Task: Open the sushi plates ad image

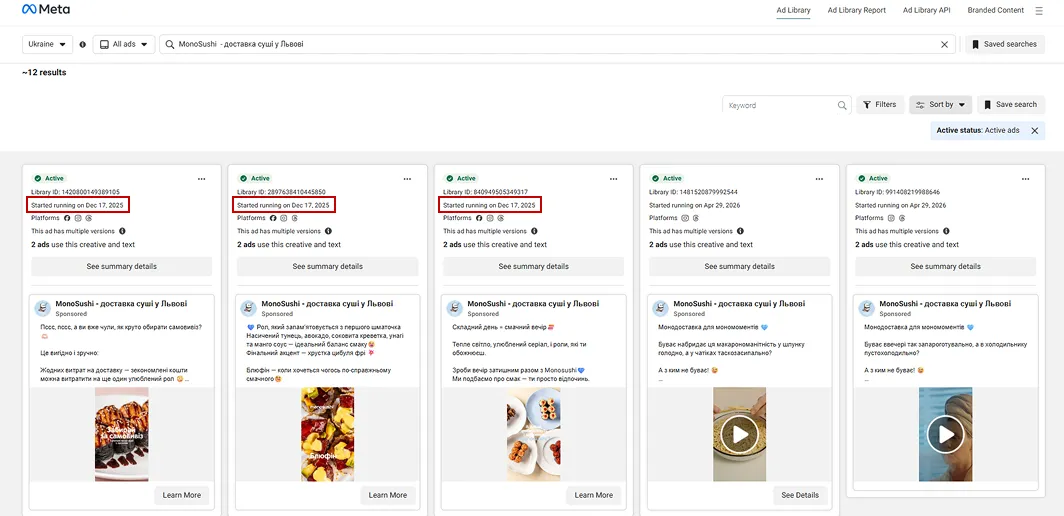Action: (533, 434)
